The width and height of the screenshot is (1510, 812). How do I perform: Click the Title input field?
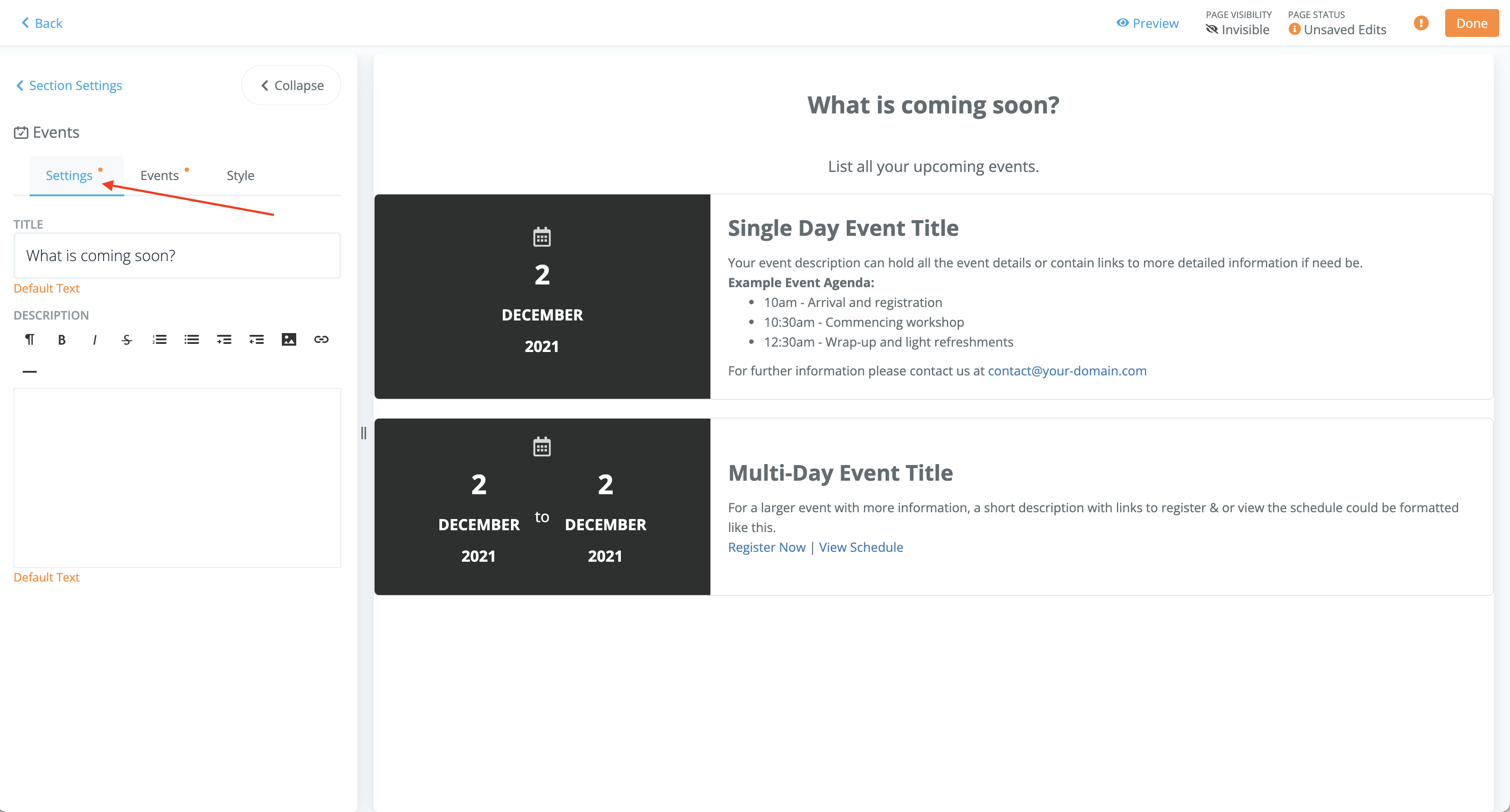(177, 255)
